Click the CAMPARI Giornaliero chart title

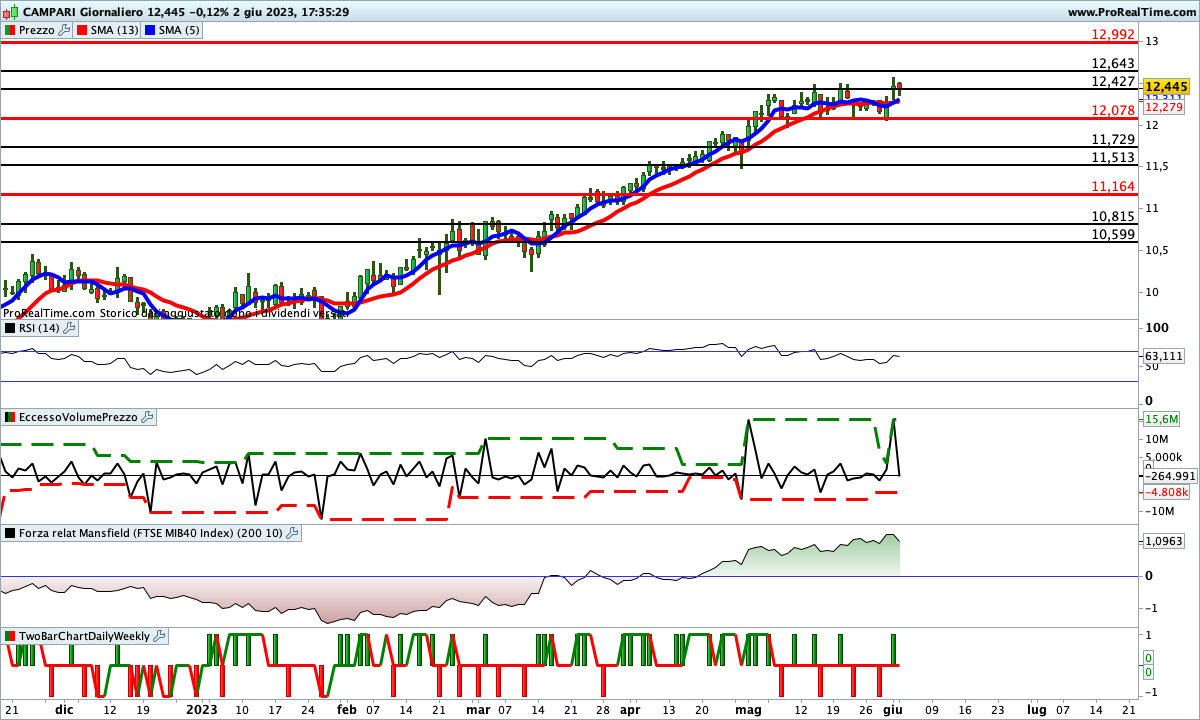coord(83,12)
